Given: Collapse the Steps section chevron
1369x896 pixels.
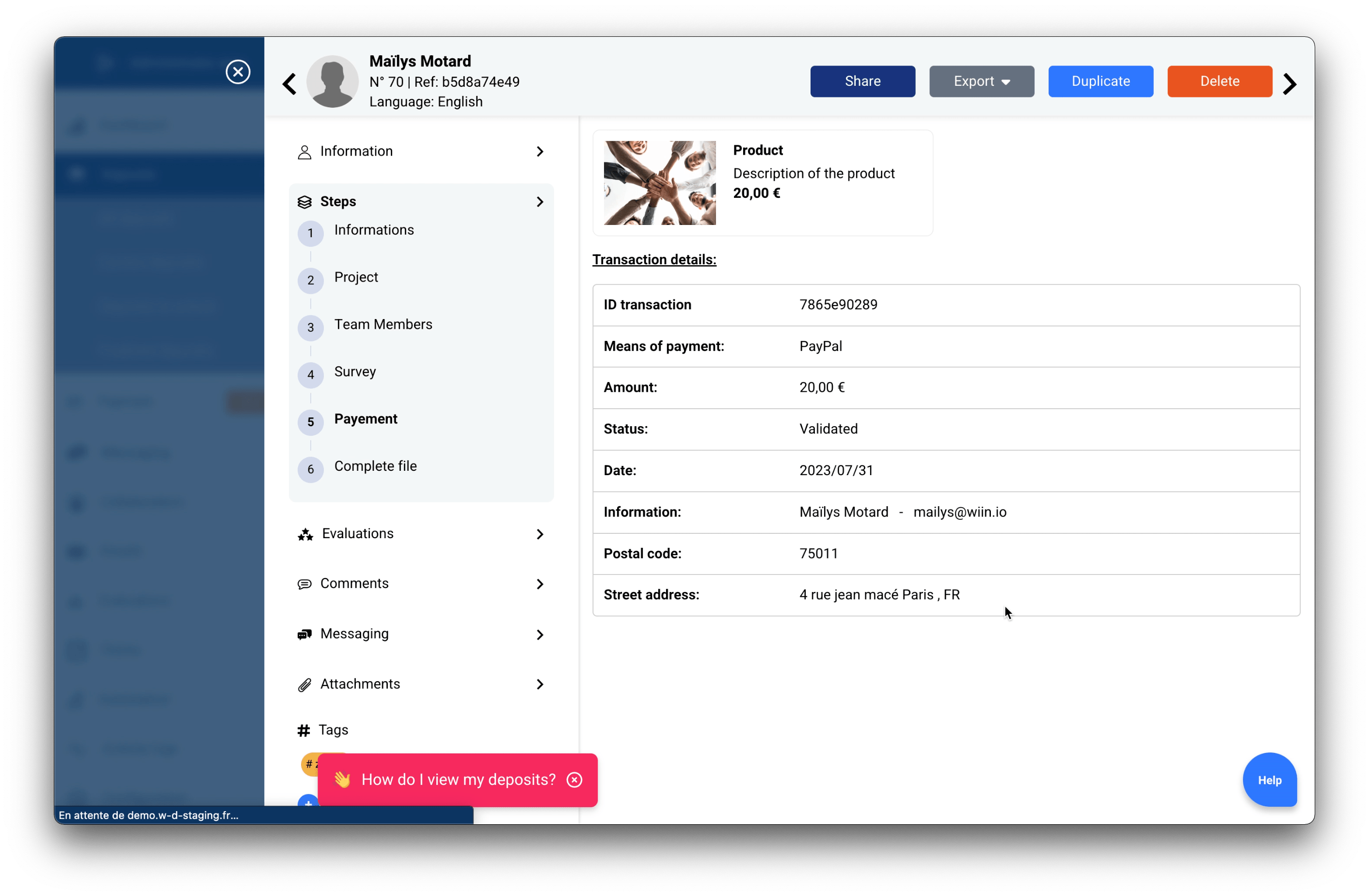Looking at the screenshot, I should point(540,202).
